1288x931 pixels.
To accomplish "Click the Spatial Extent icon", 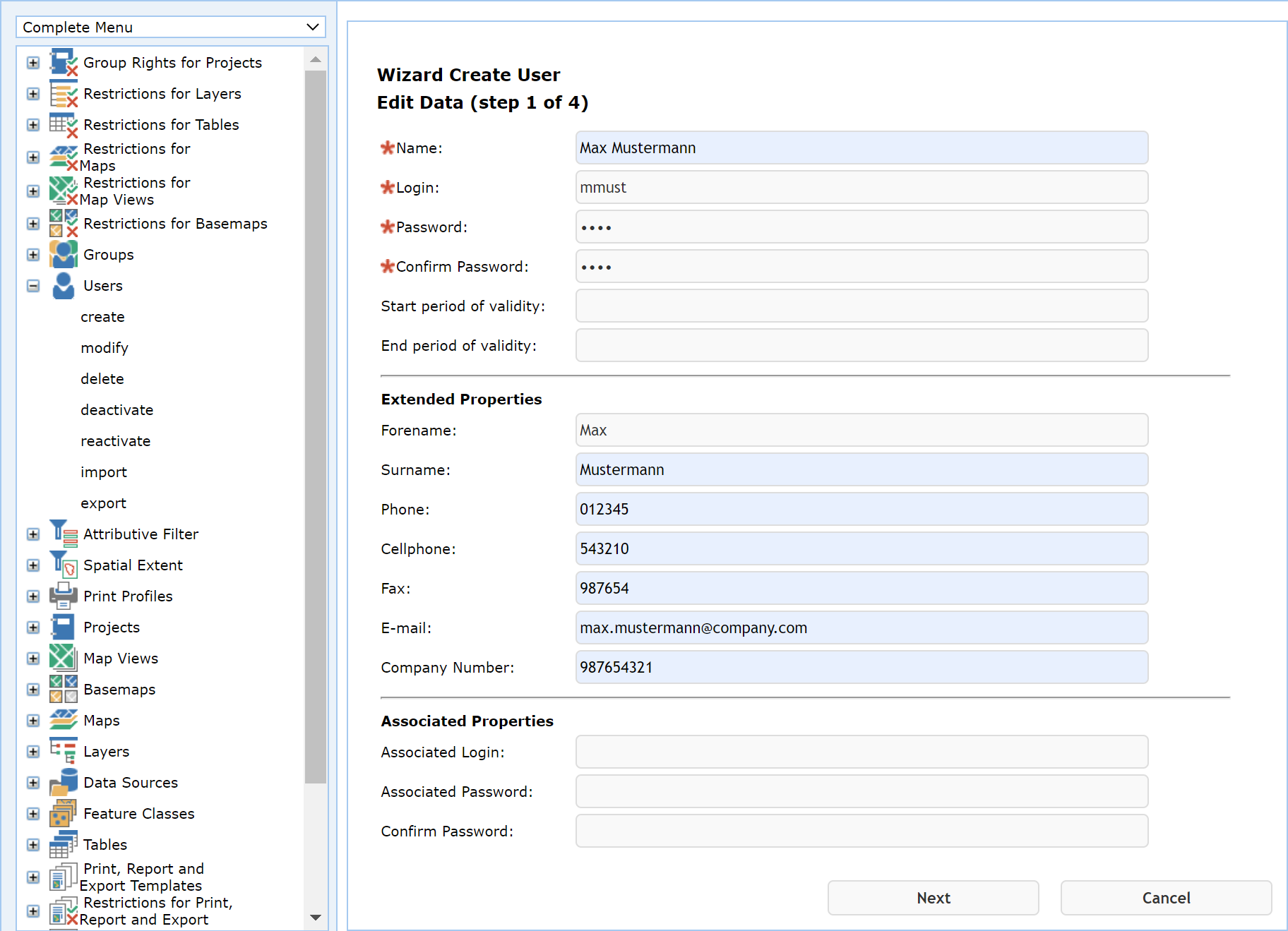I will pos(63,565).
